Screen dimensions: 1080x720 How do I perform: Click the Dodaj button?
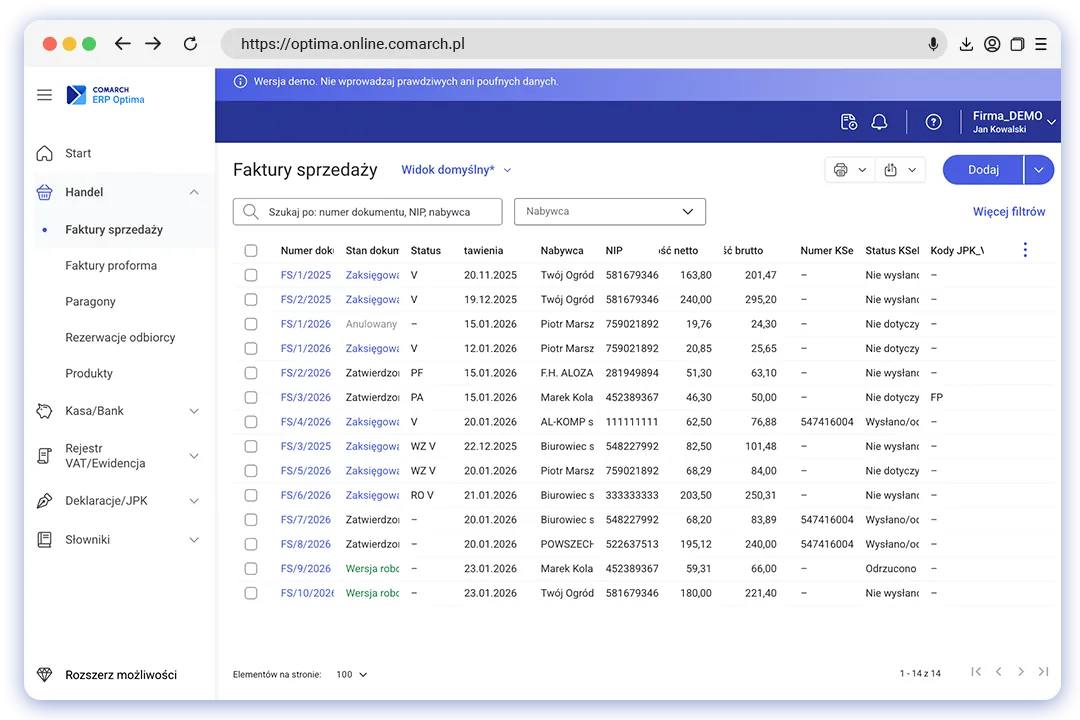click(x=983, y=170)
